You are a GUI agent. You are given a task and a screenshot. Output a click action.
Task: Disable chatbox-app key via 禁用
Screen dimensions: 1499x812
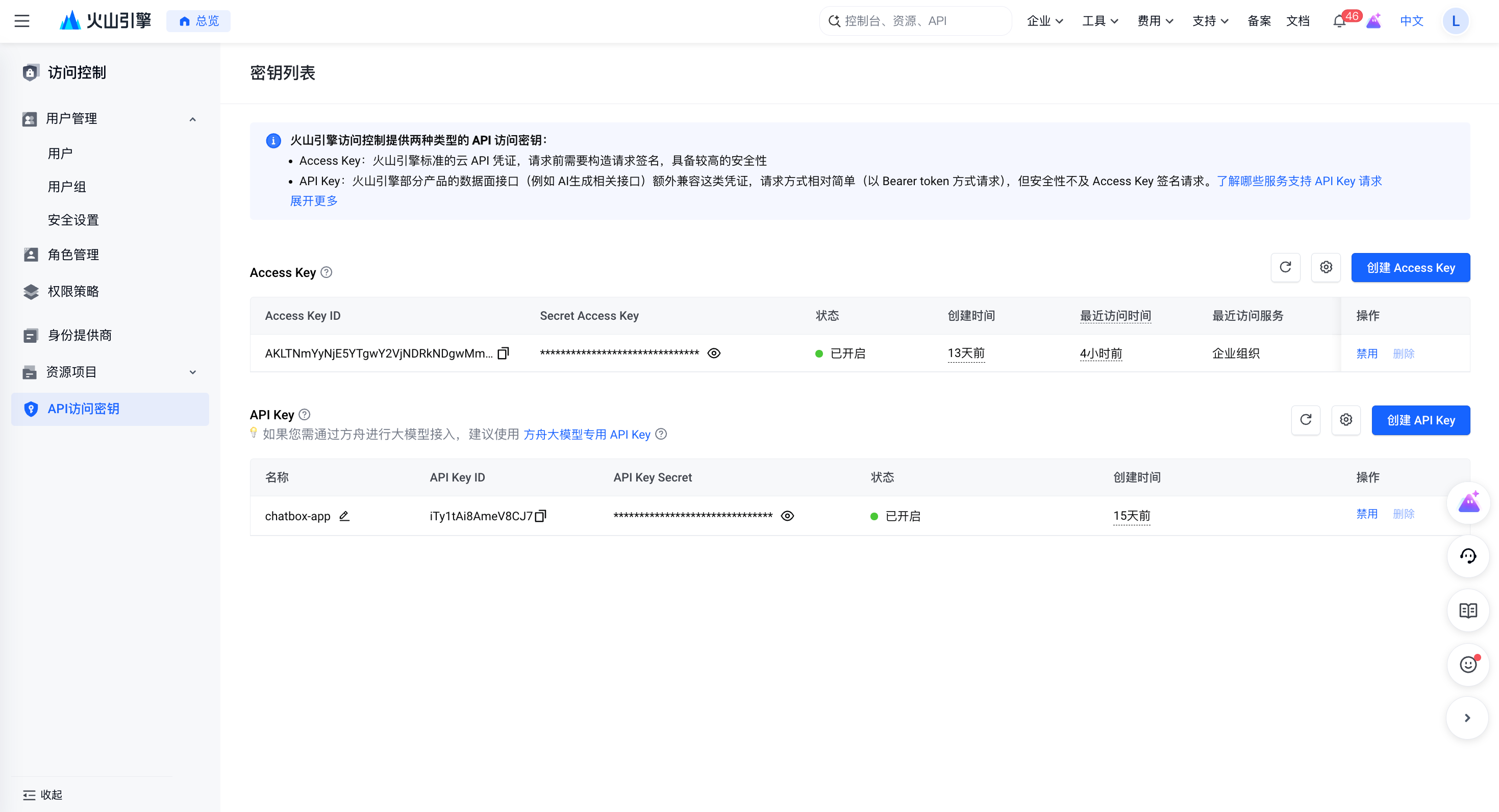1367,514
